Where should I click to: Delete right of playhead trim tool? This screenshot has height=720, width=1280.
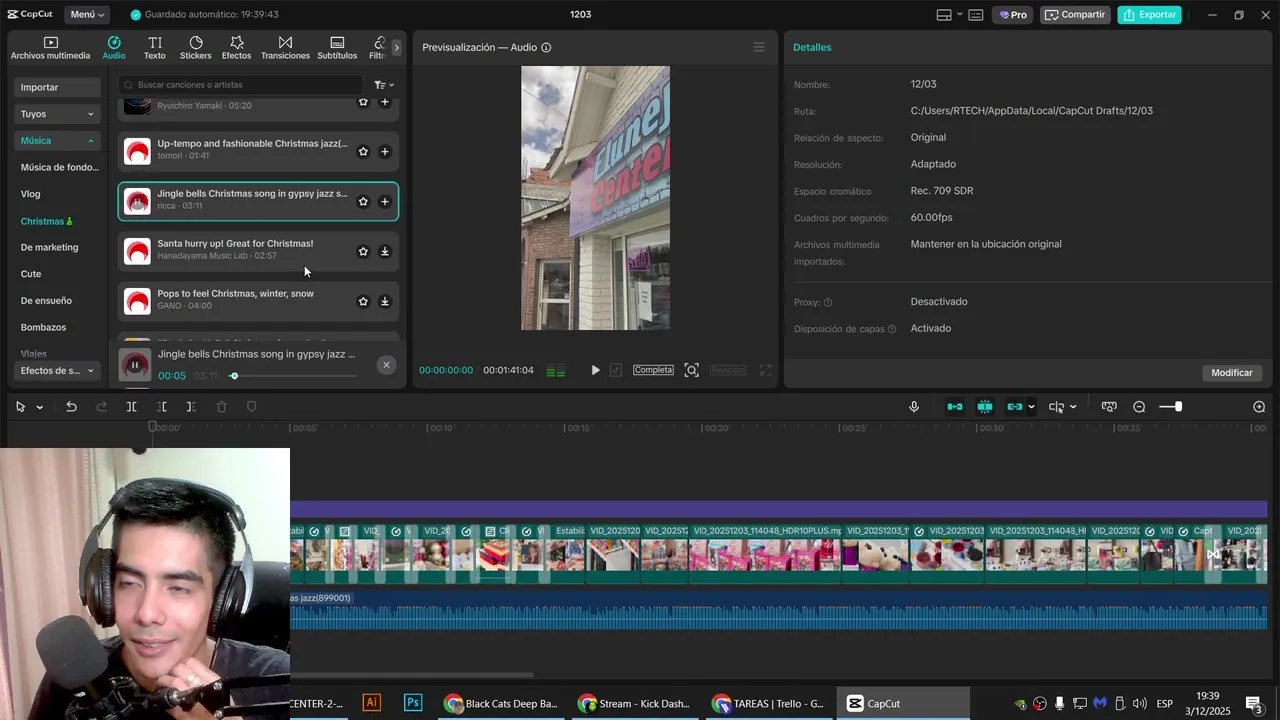click(x=191, y=407)
